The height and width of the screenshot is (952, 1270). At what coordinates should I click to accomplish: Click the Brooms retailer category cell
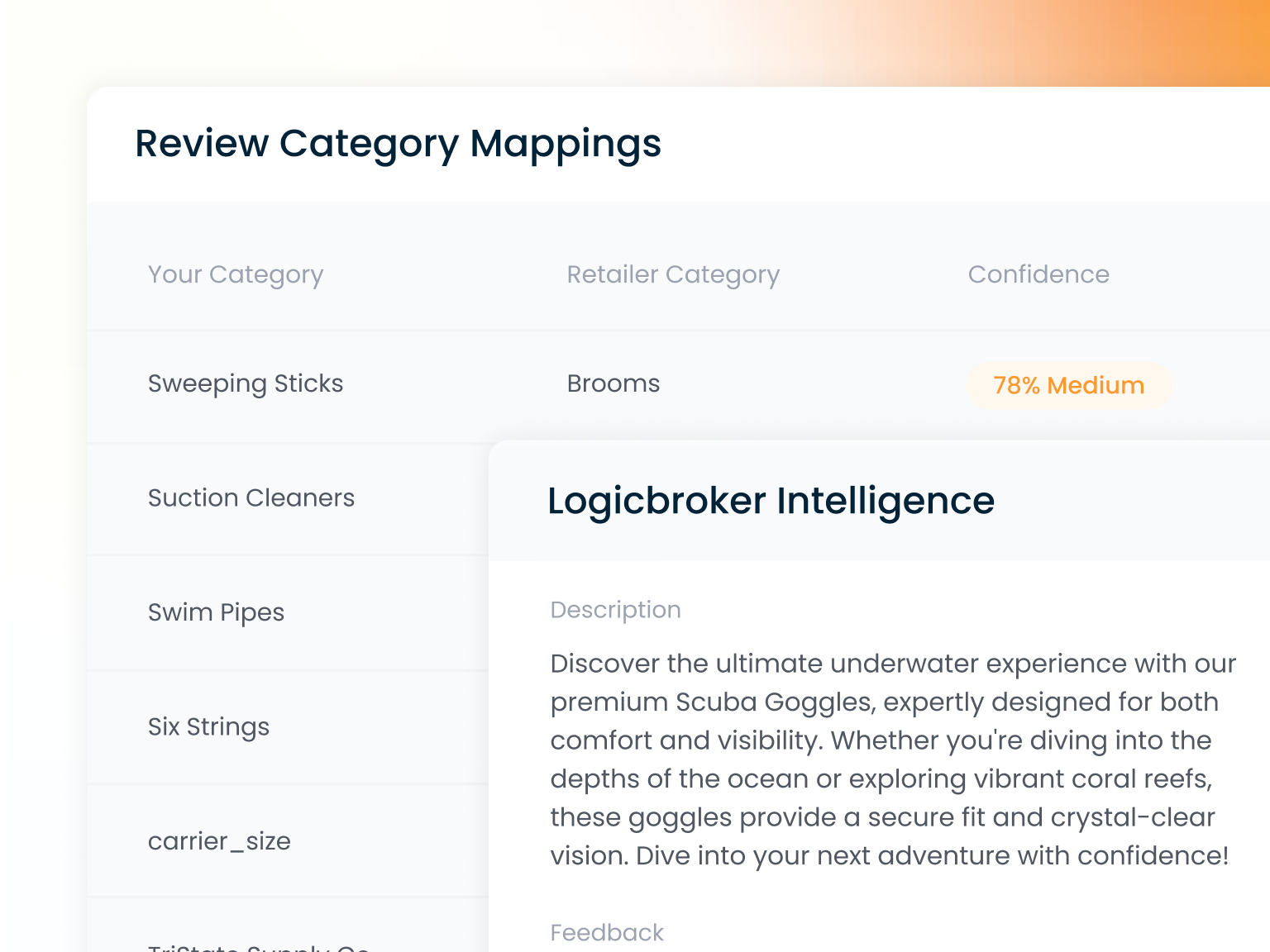coord(614,384)
